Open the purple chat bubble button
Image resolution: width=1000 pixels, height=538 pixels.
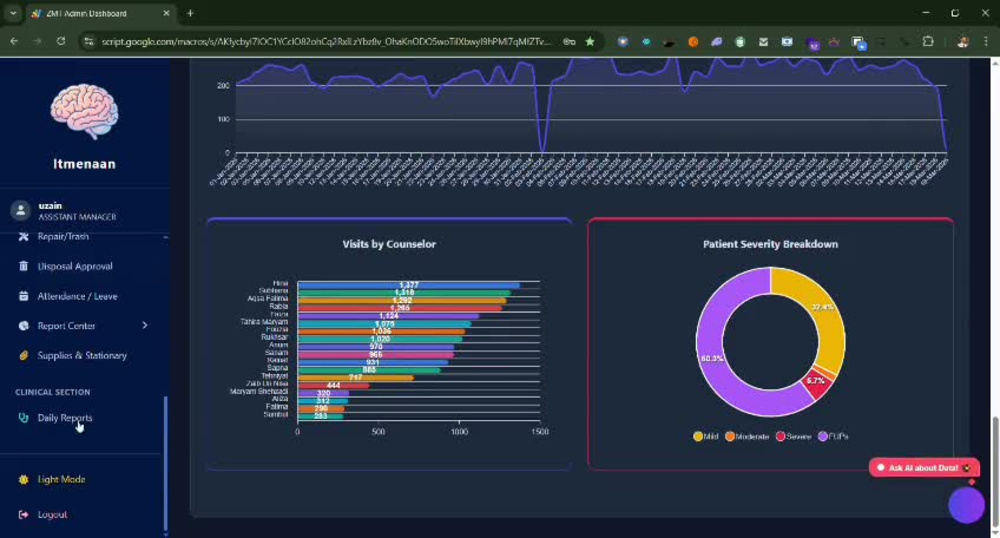[966, 505]
